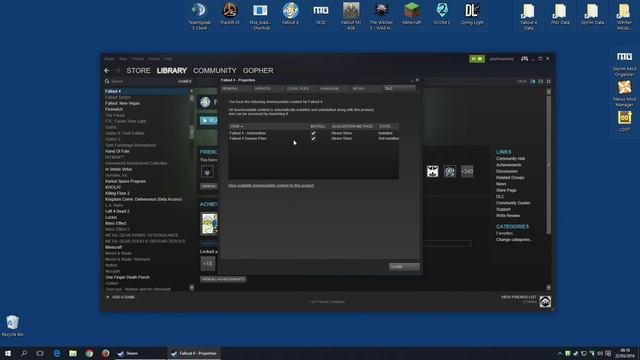Open the Fallout 4 desktop shortcut
Screen dimensions: 640x360
(290, 13)
